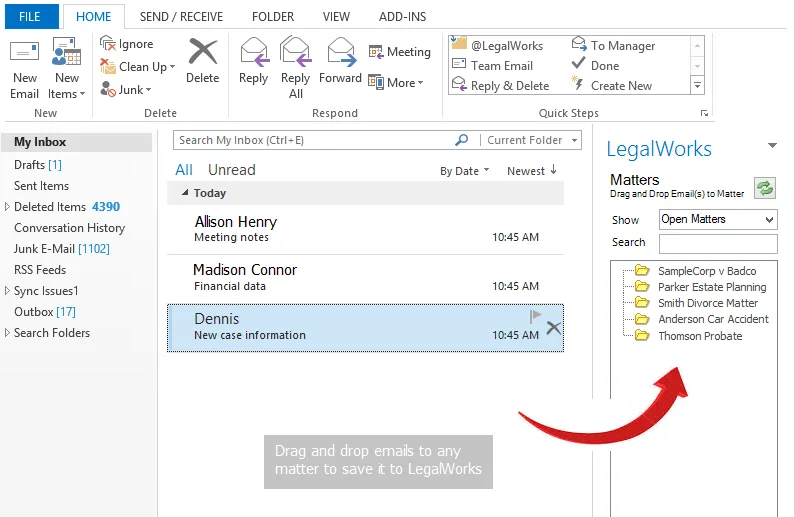Open the RSS Feeds folder
794x517 pixels.
coord(40,270)
